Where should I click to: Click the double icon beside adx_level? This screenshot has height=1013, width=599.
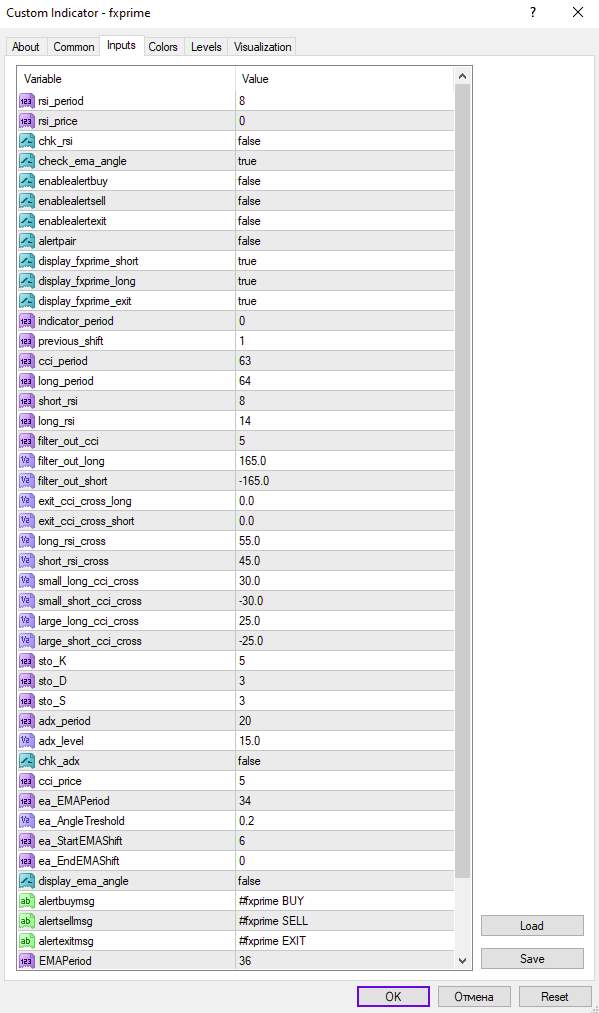[x=26, y=741]
